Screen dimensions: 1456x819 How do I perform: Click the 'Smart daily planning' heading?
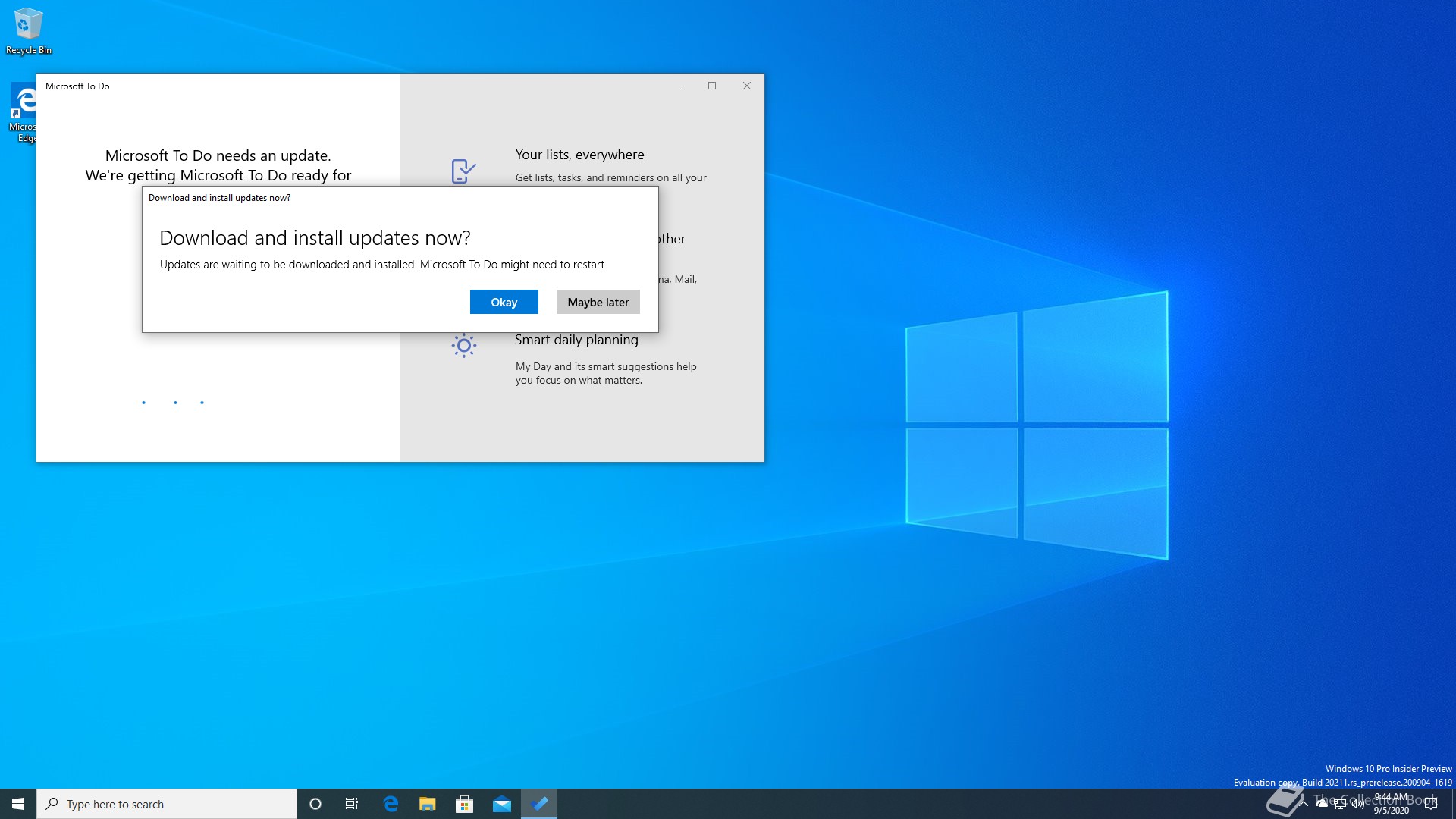pos(576,340)
